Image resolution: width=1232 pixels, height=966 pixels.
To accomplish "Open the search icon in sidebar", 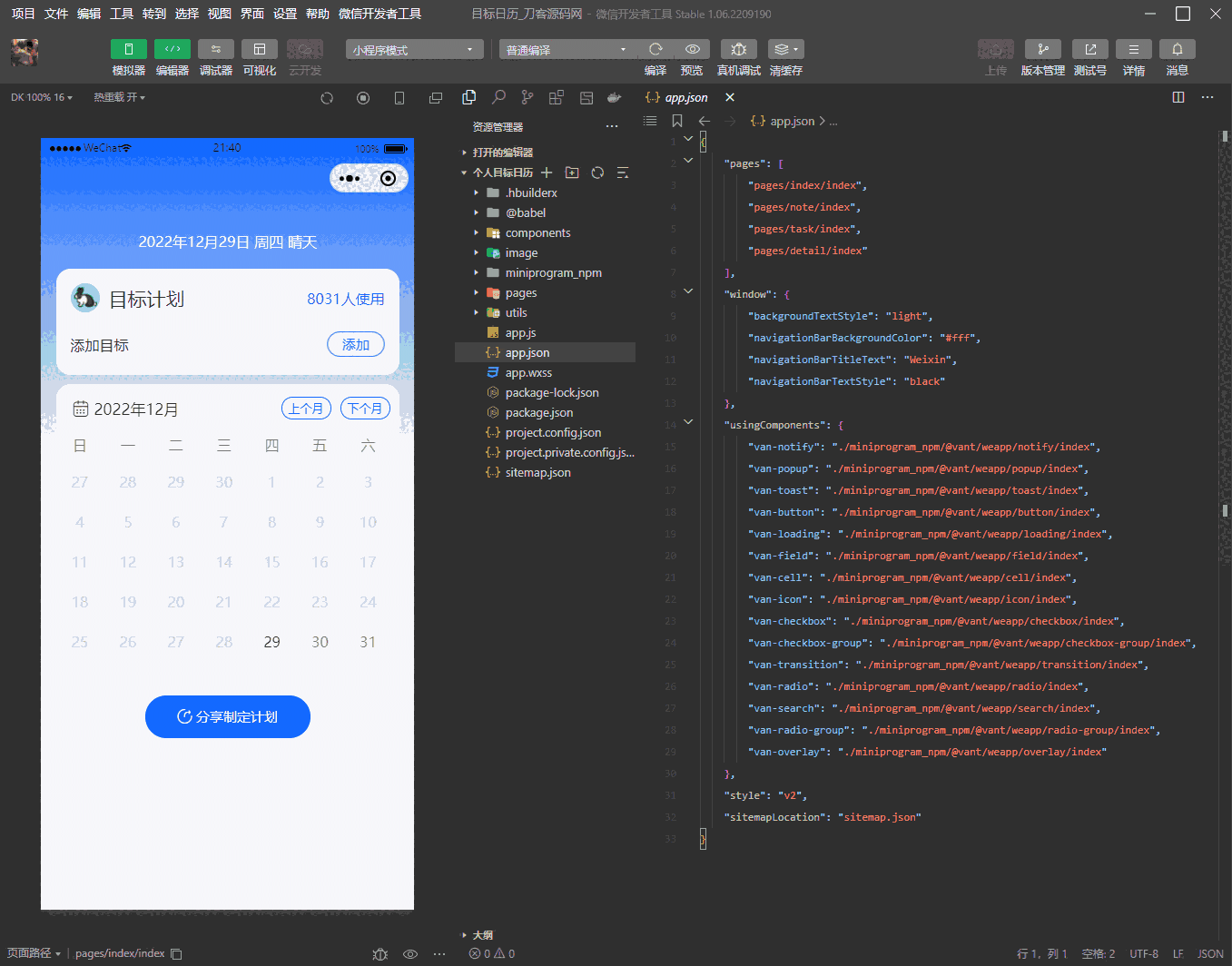I will pyautogui.click(x=498, y=97).
